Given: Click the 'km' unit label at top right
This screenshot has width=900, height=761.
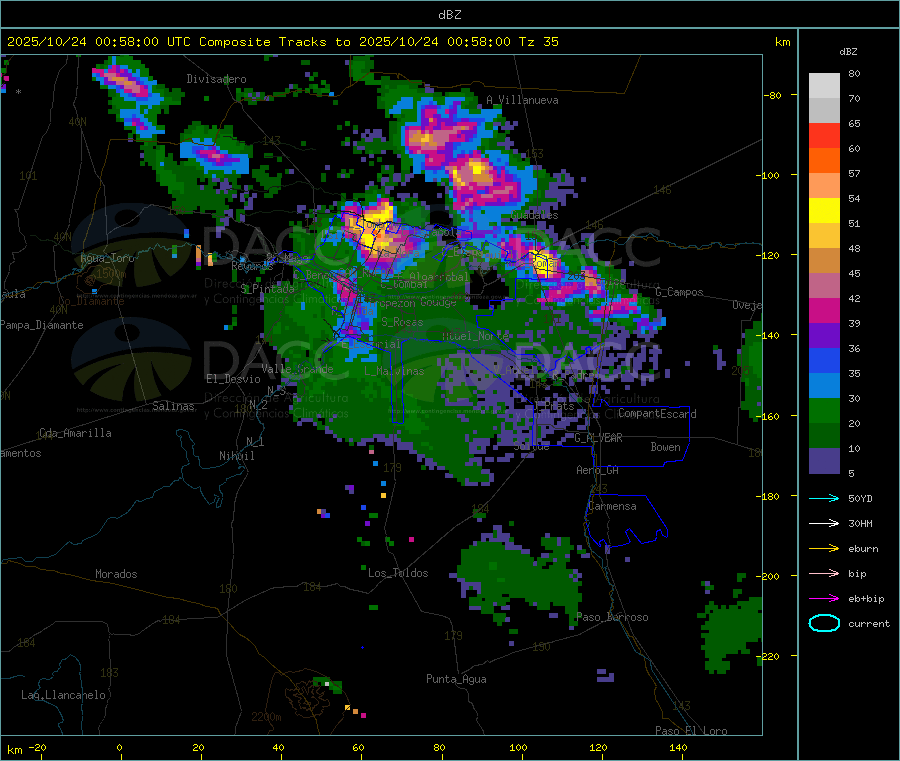Looking at the screenshot, I should coord(782,42).
